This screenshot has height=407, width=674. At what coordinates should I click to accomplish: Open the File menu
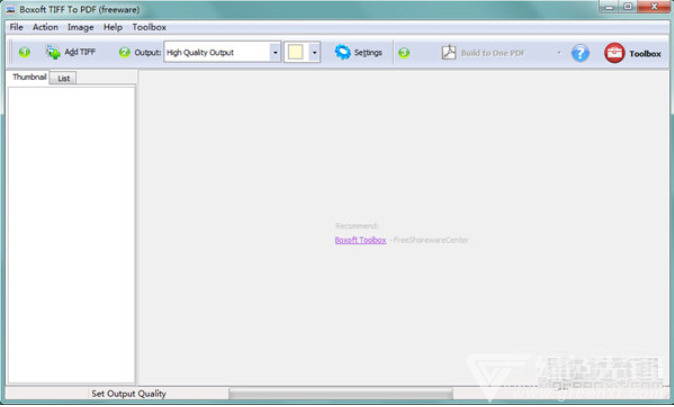(16, 27)
